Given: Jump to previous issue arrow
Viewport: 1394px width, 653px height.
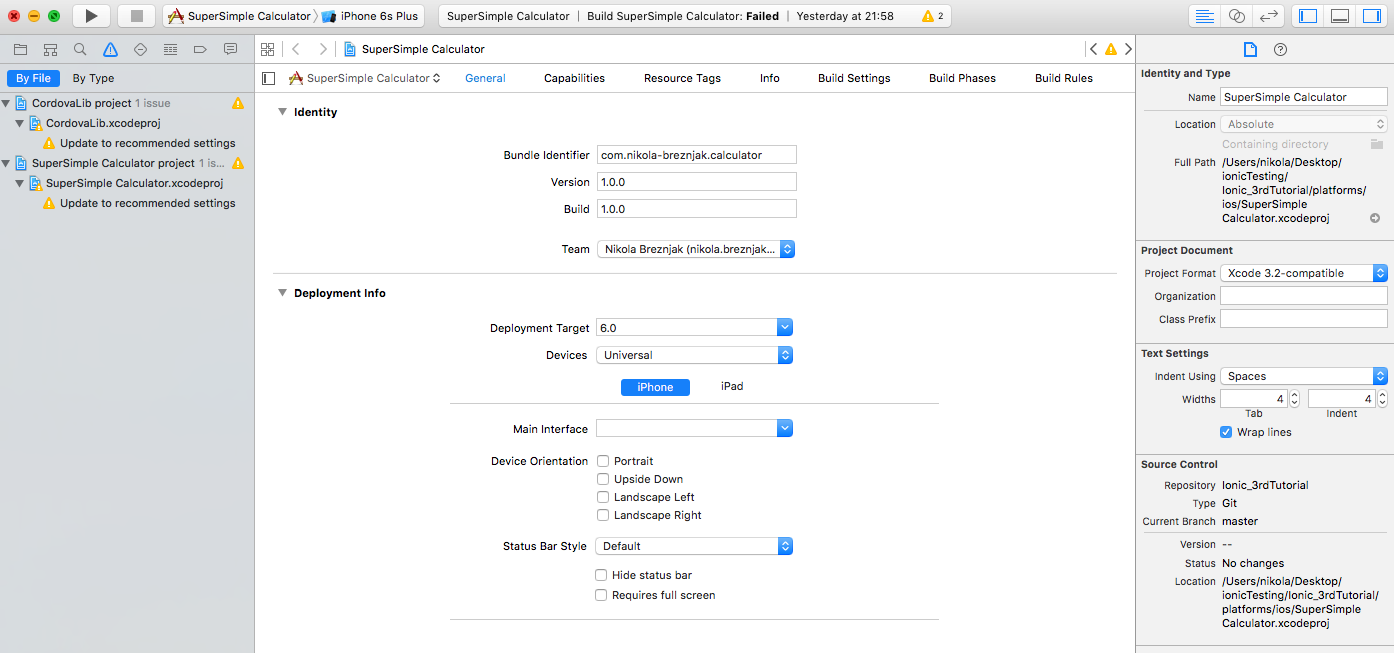Looking at the screenshot, I should click(1093, 49).
